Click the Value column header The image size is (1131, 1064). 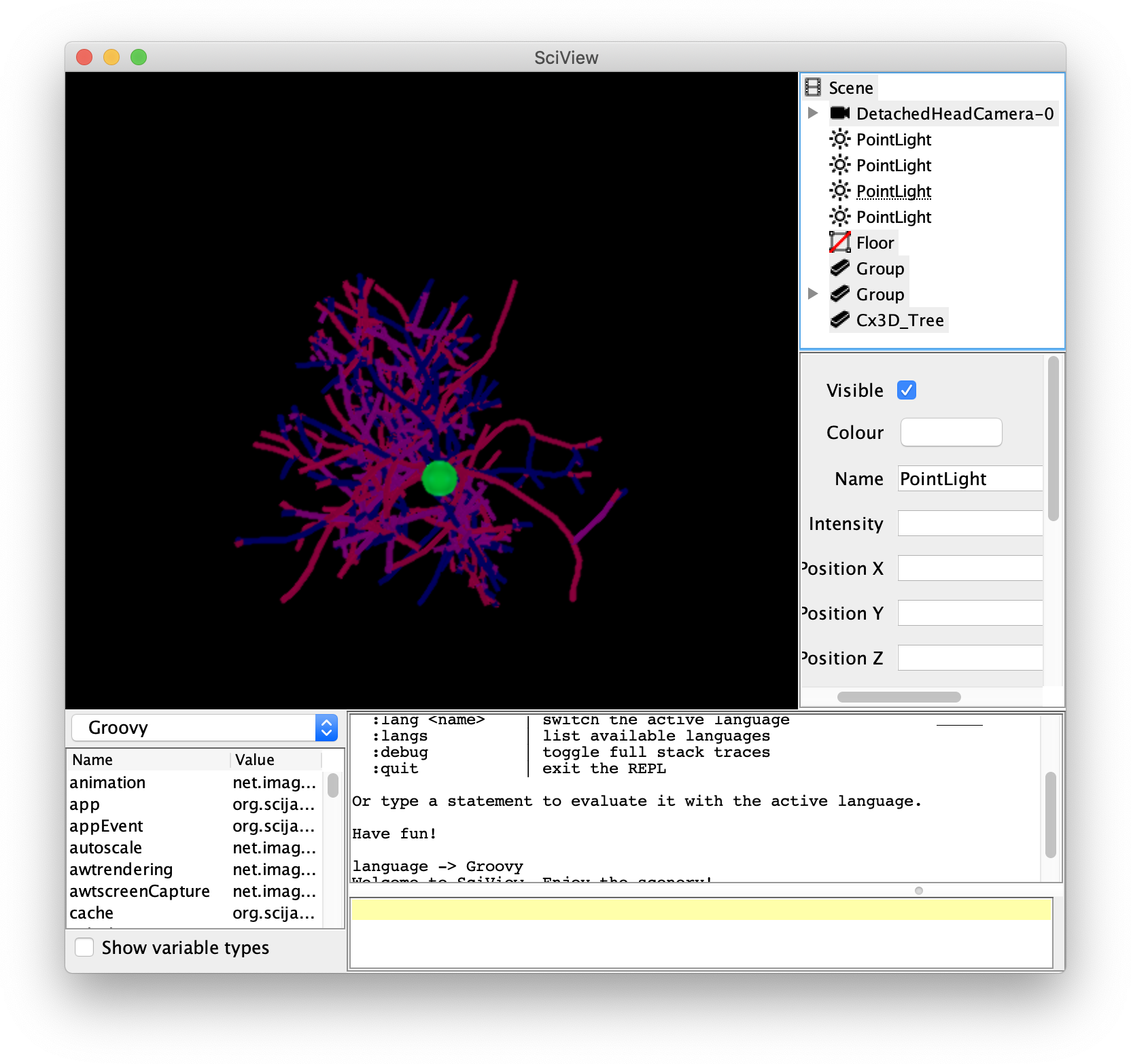click(275, 760)
